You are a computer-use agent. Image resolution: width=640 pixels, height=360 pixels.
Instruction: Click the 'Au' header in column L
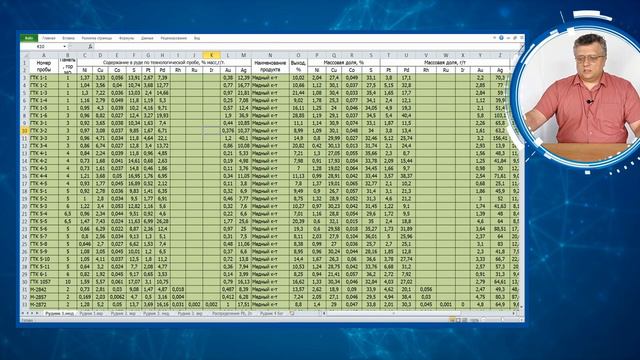point(228,70)
